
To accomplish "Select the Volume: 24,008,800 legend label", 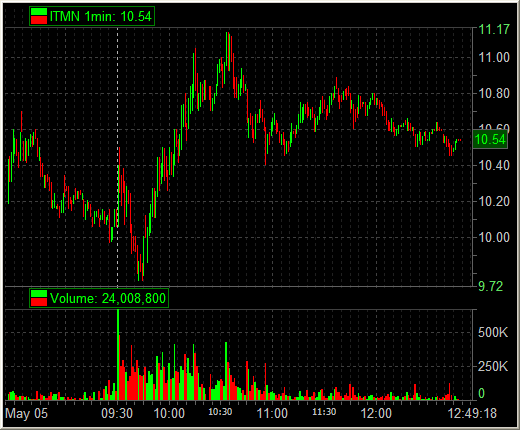I will (108, 298).
